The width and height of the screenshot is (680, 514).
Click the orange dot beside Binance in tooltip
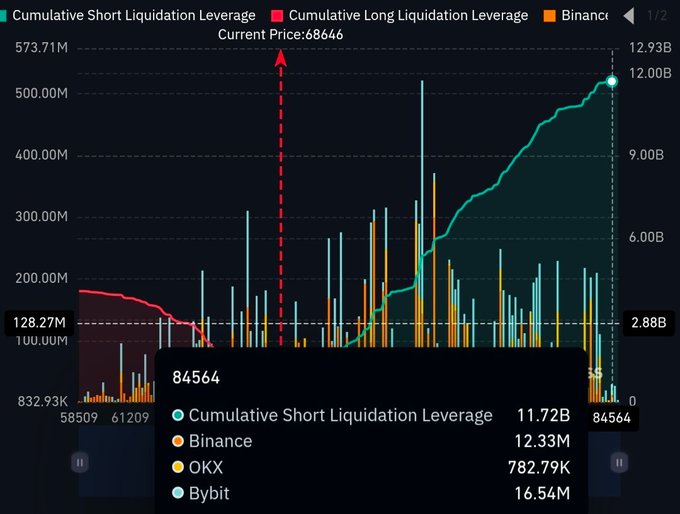point(178,441)
